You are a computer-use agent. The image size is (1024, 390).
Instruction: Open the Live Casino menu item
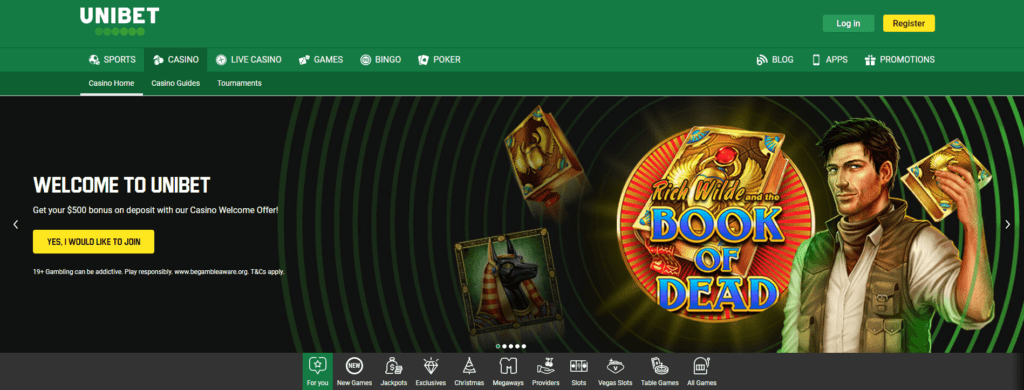(249, 59)
